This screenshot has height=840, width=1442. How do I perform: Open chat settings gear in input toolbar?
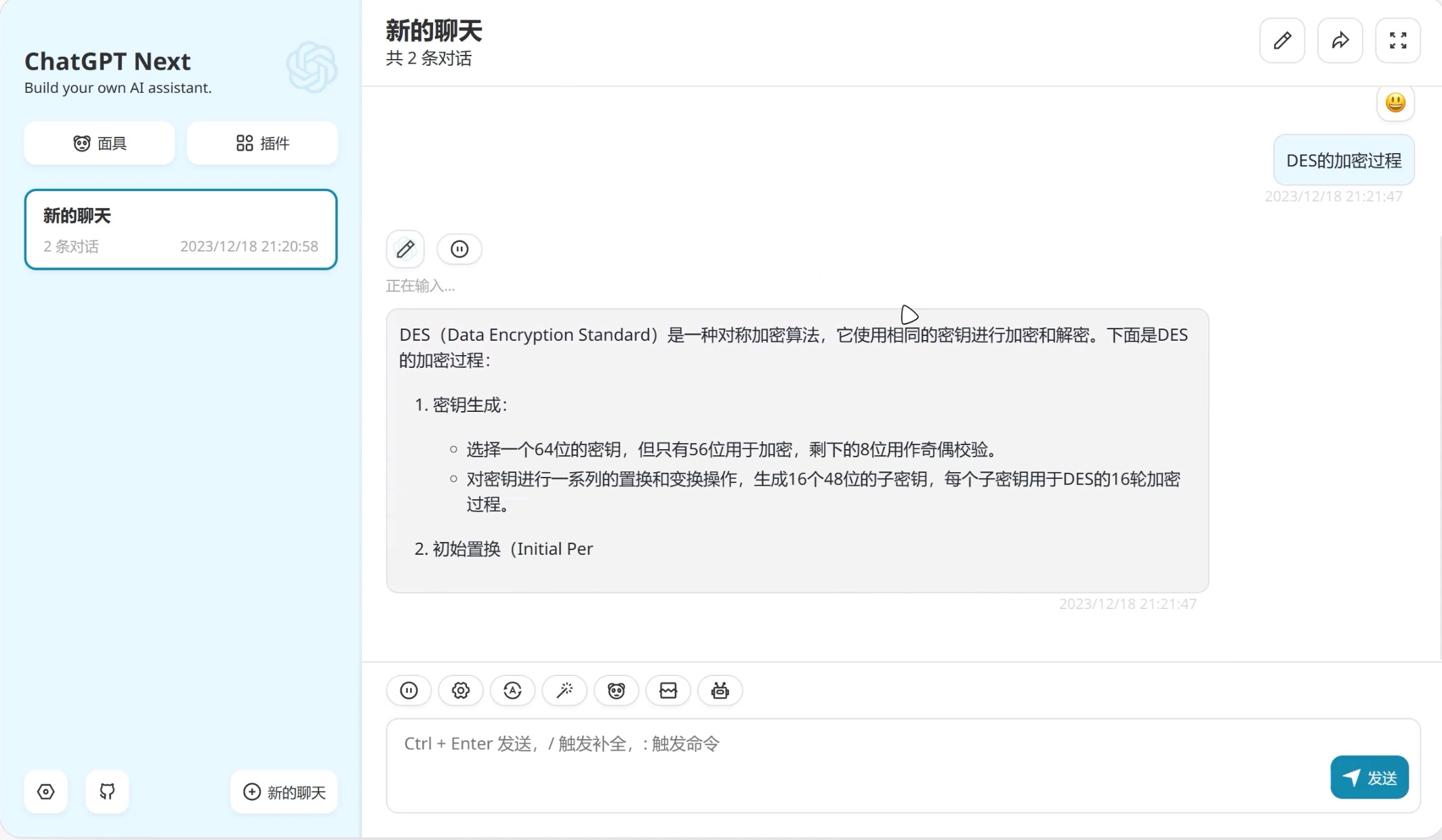(x=461, y=690)
